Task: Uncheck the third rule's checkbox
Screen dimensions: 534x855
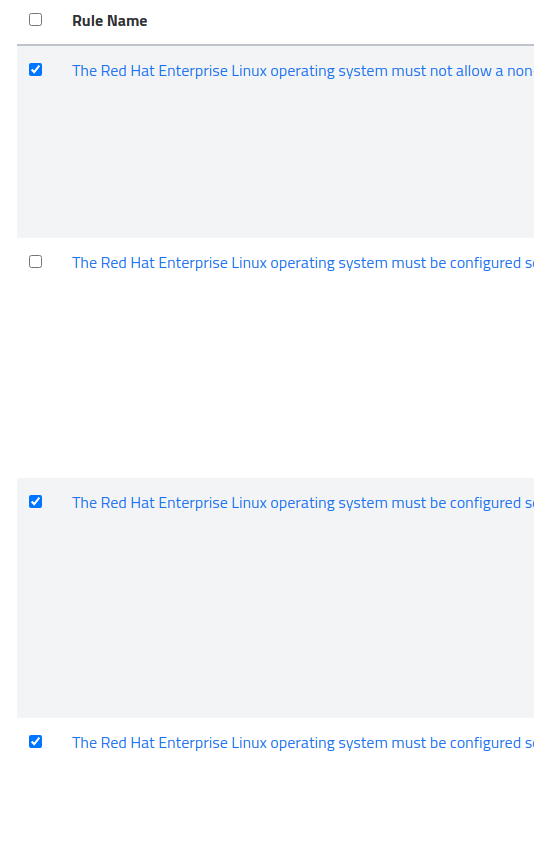Action: coord(35,502)
